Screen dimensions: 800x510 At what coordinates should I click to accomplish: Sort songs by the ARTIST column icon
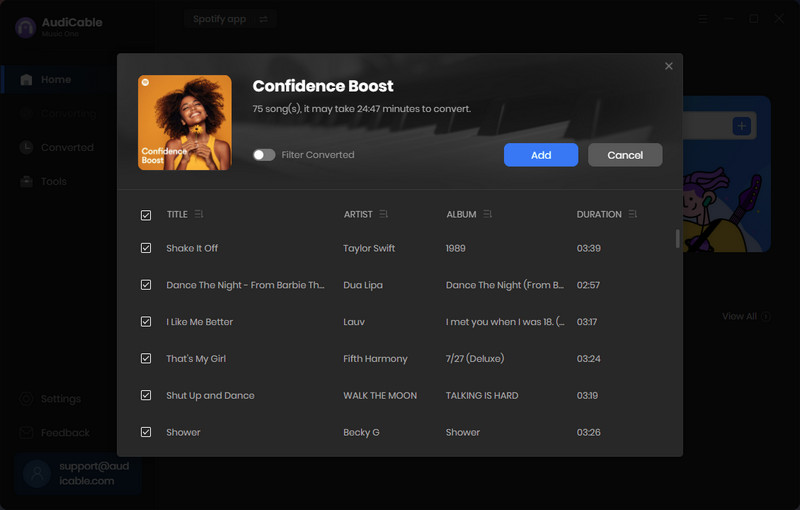click(x=384, y=214)
